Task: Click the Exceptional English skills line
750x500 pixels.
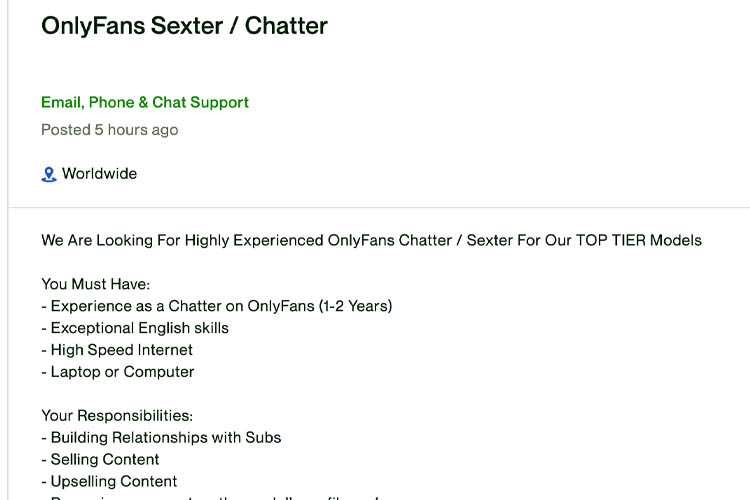Action: 135,328
